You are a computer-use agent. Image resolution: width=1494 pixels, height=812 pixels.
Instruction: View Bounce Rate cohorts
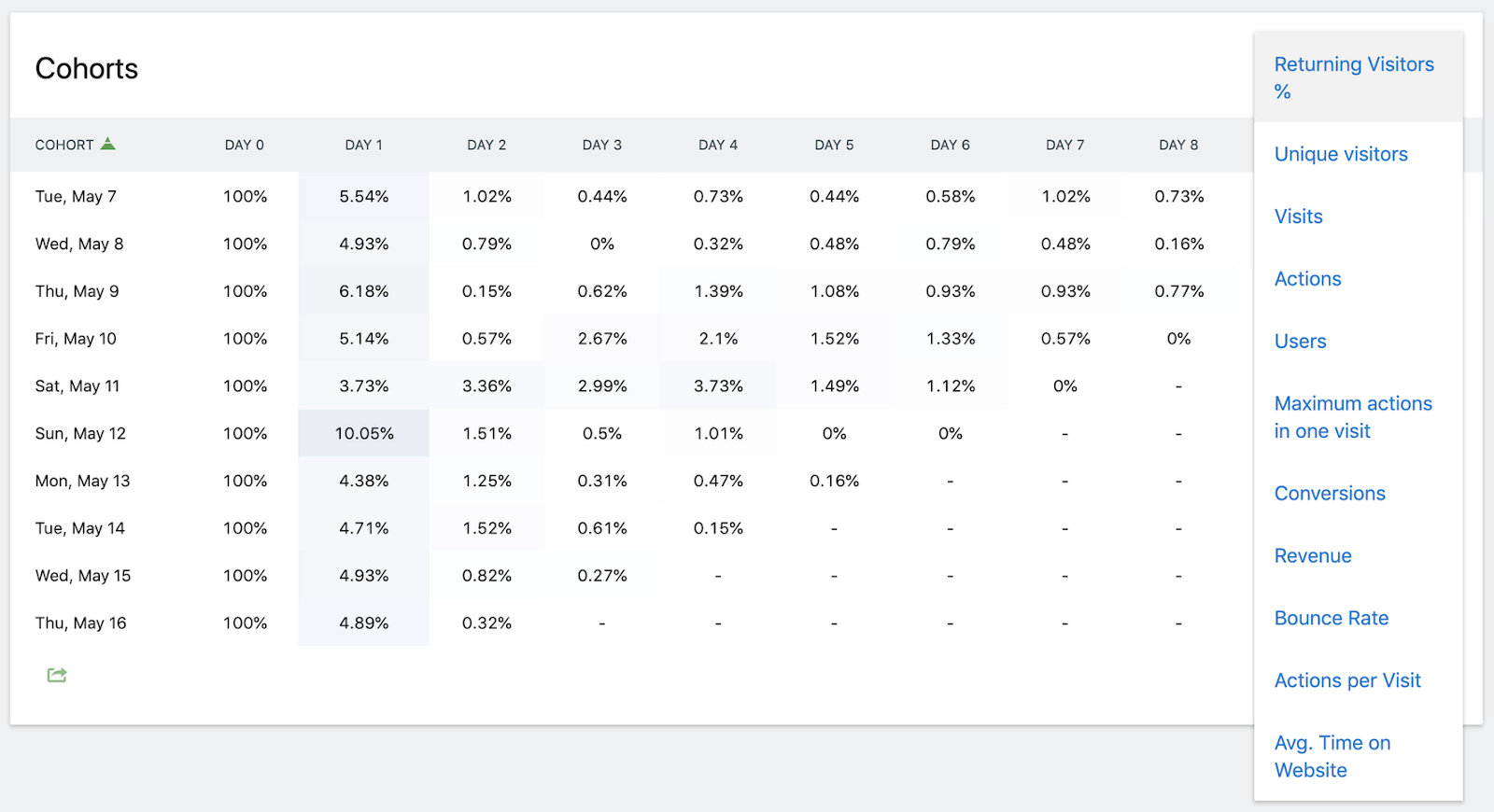(1331, 617)
